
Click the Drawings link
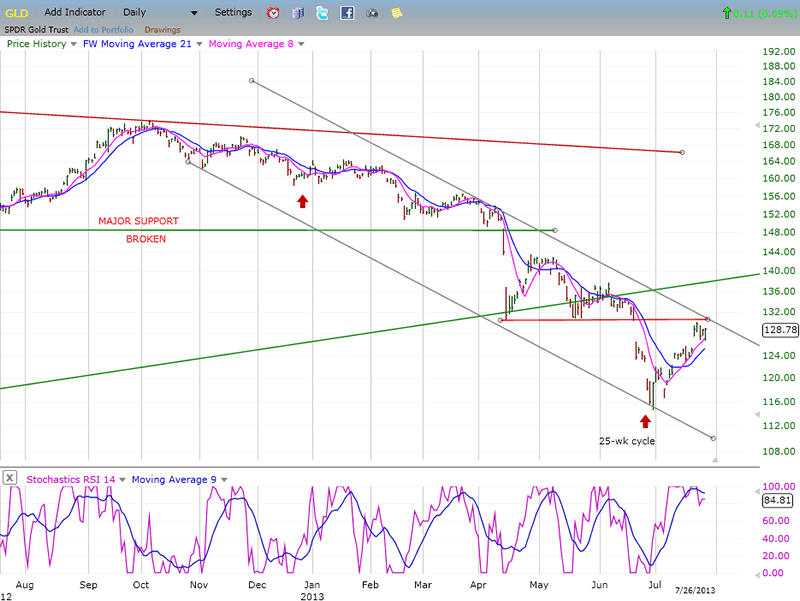coord(162,28)
